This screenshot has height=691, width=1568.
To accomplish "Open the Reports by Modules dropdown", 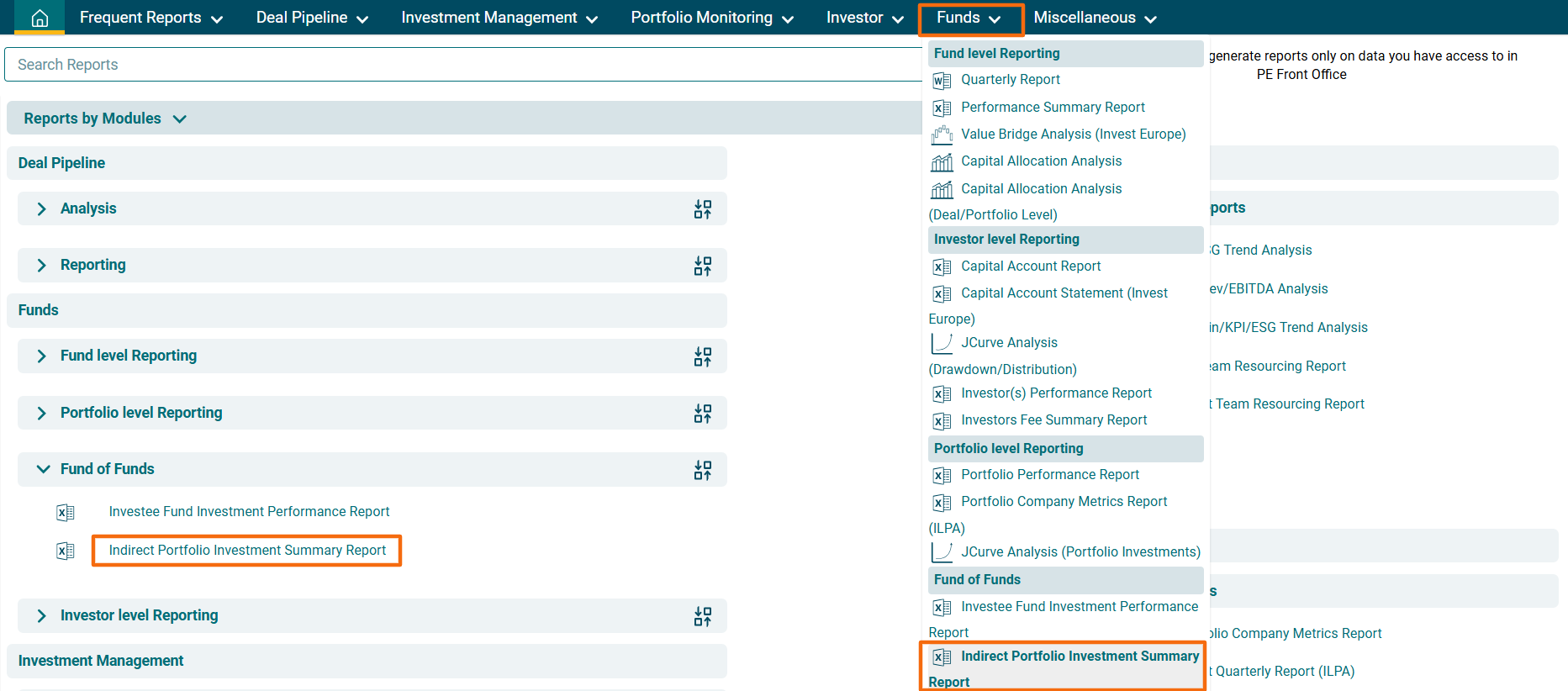I will [104, 119].
